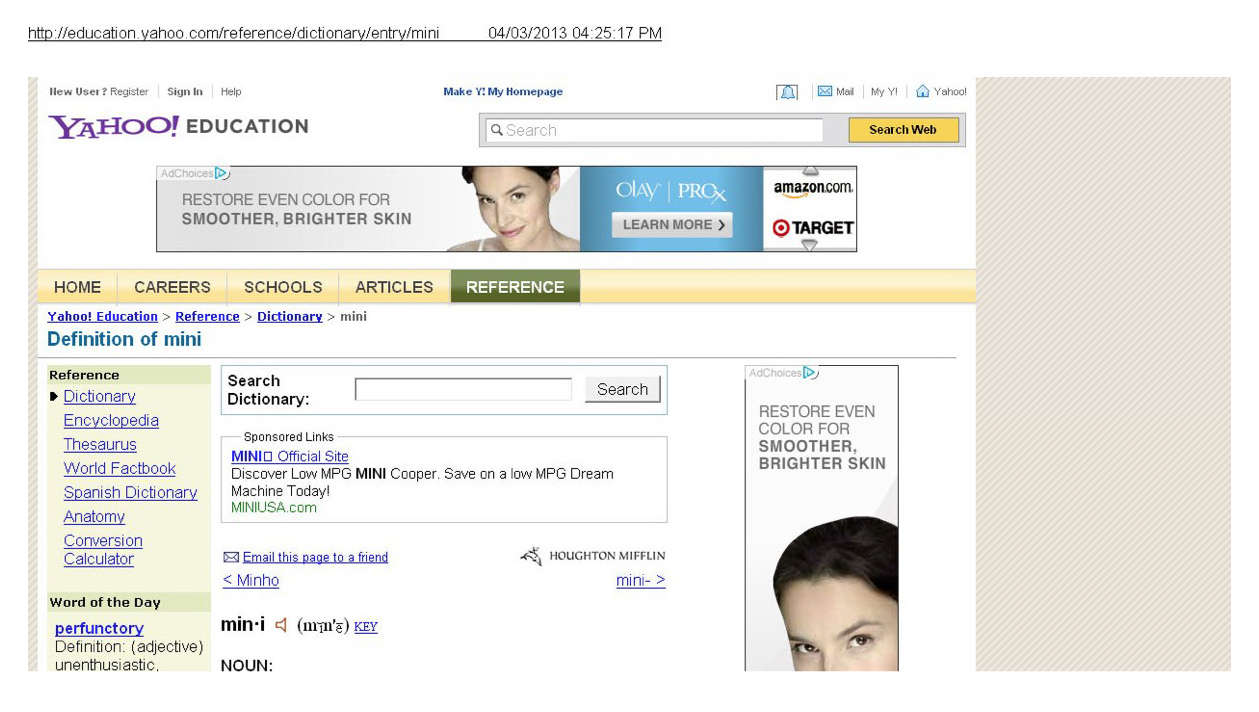This screenshot has width=1259, height=712.
Task: Focus the web Search input field
Action: coord(654,130)
